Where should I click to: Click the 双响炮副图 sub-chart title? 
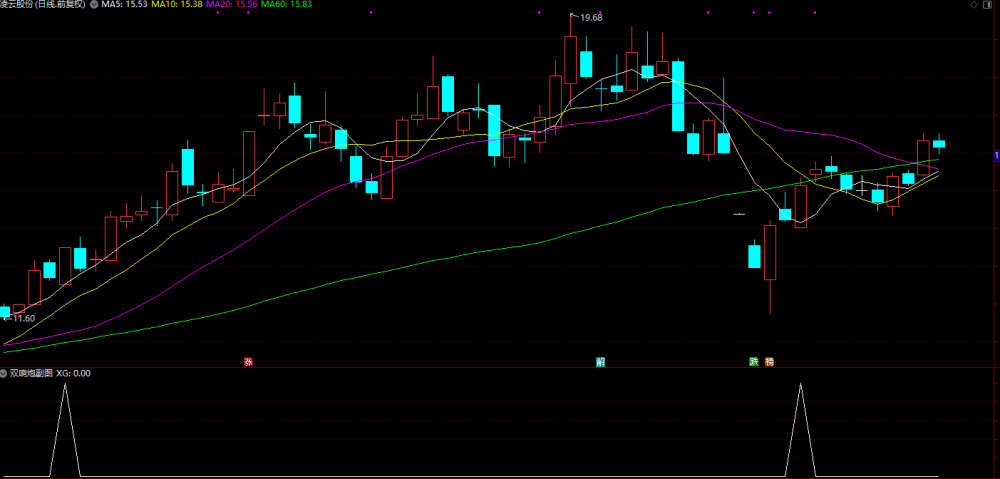[x=31, y=374]
